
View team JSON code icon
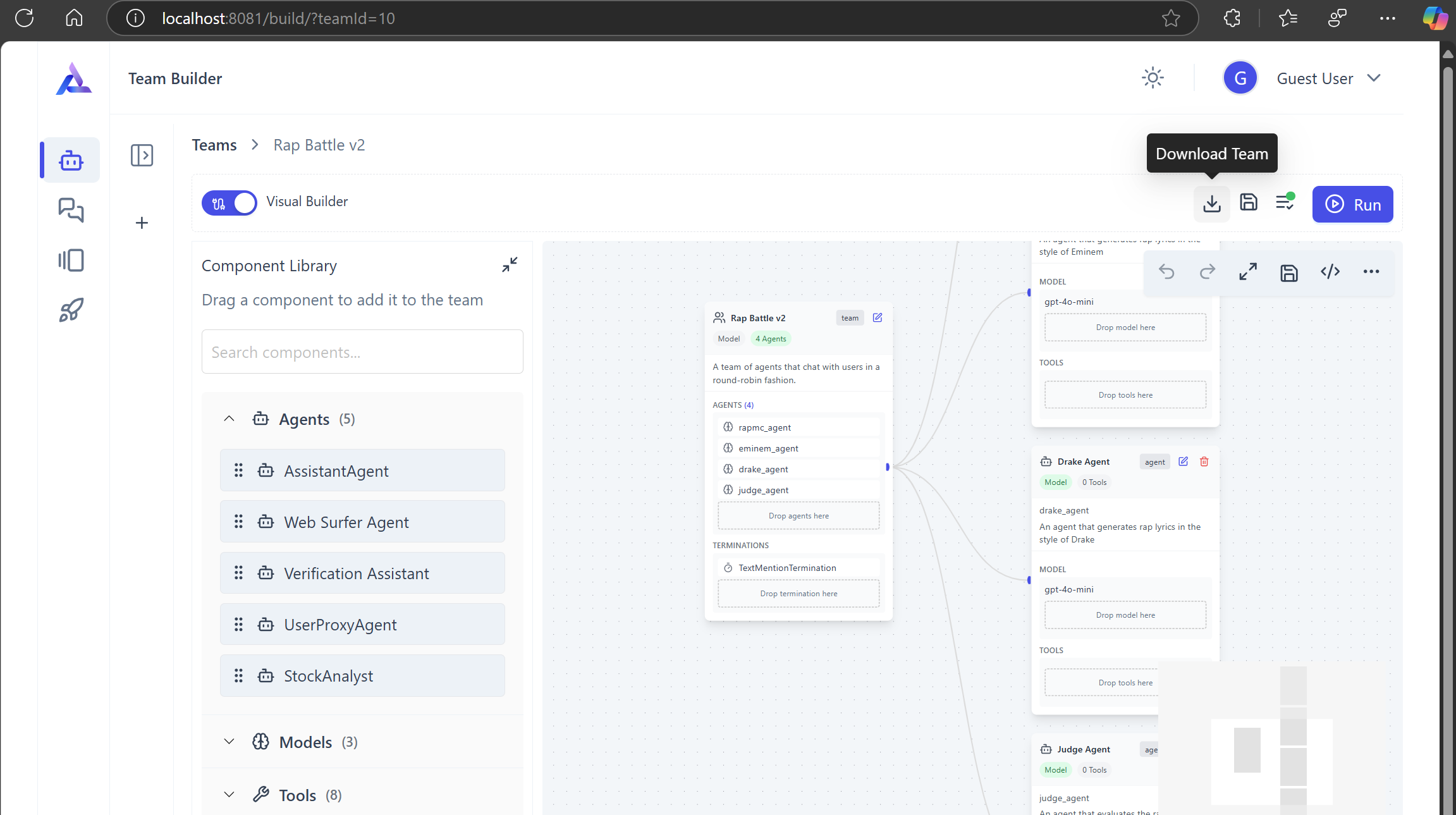(1330, 271)
